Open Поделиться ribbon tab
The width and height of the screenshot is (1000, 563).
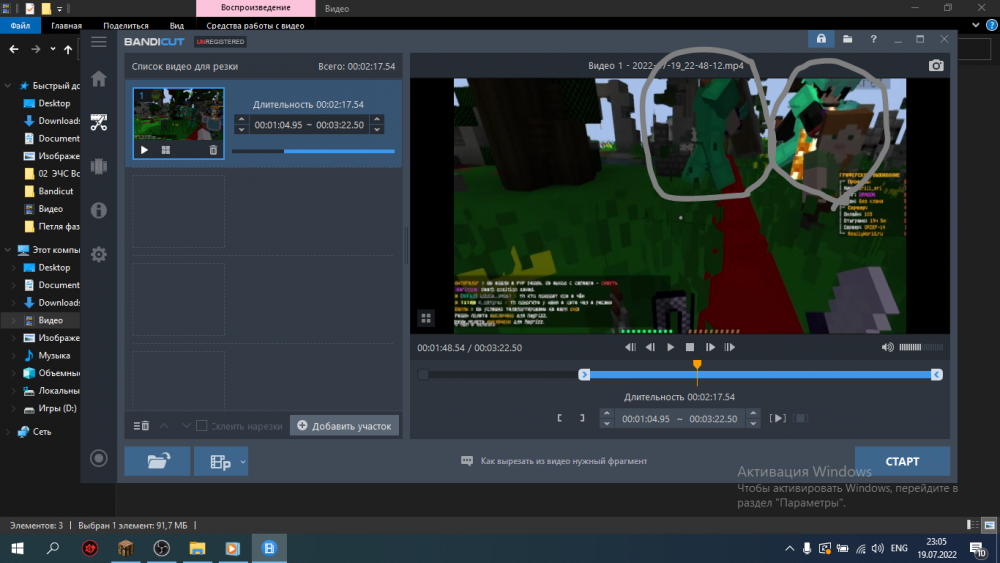126,26
